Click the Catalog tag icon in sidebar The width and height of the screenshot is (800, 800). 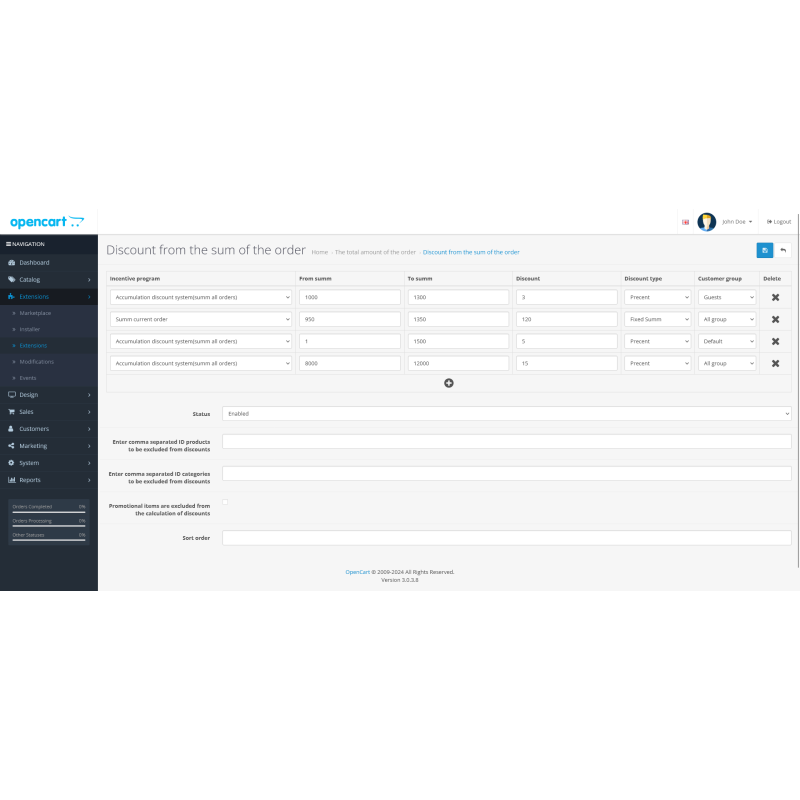(x=11, y=279)
